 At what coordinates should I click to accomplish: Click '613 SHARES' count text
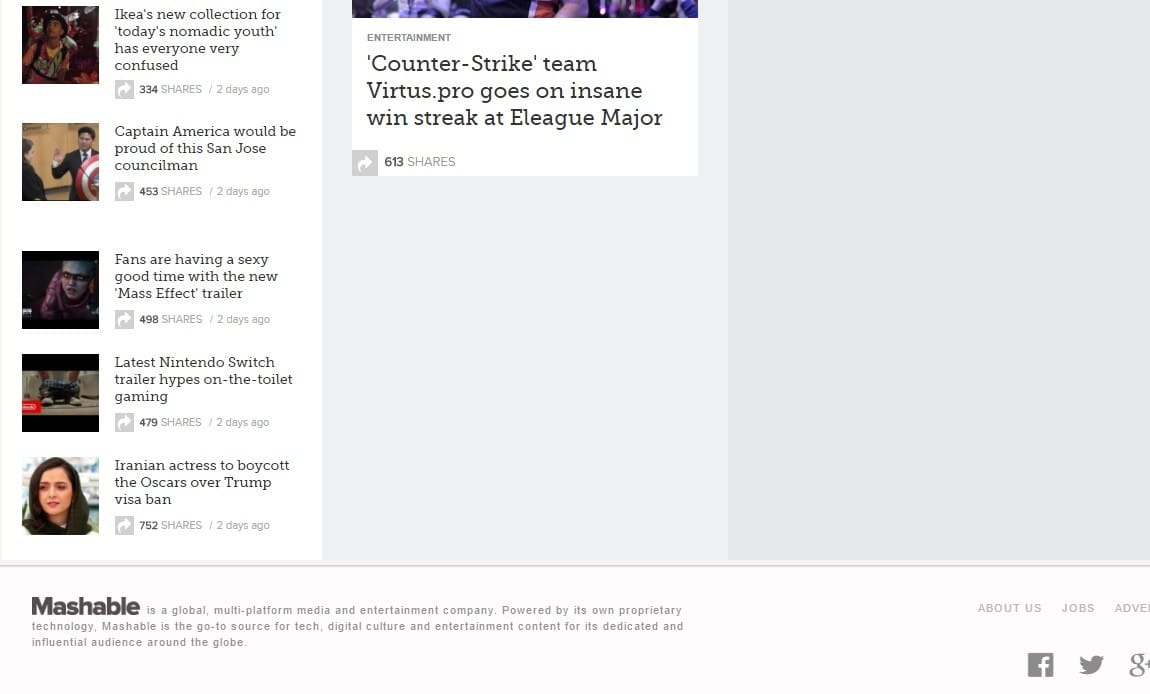(x=420, y=162)
